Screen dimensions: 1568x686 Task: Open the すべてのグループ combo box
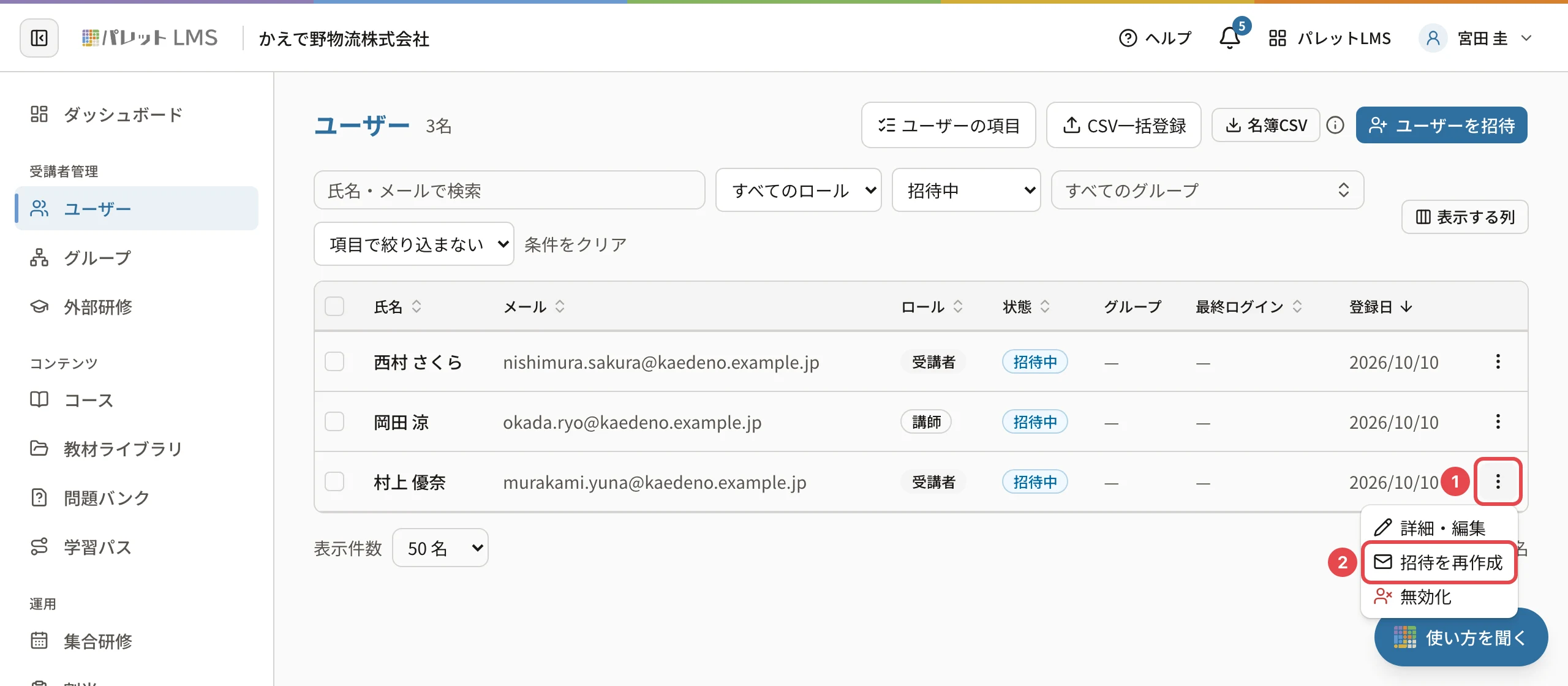pos(1207,190)
